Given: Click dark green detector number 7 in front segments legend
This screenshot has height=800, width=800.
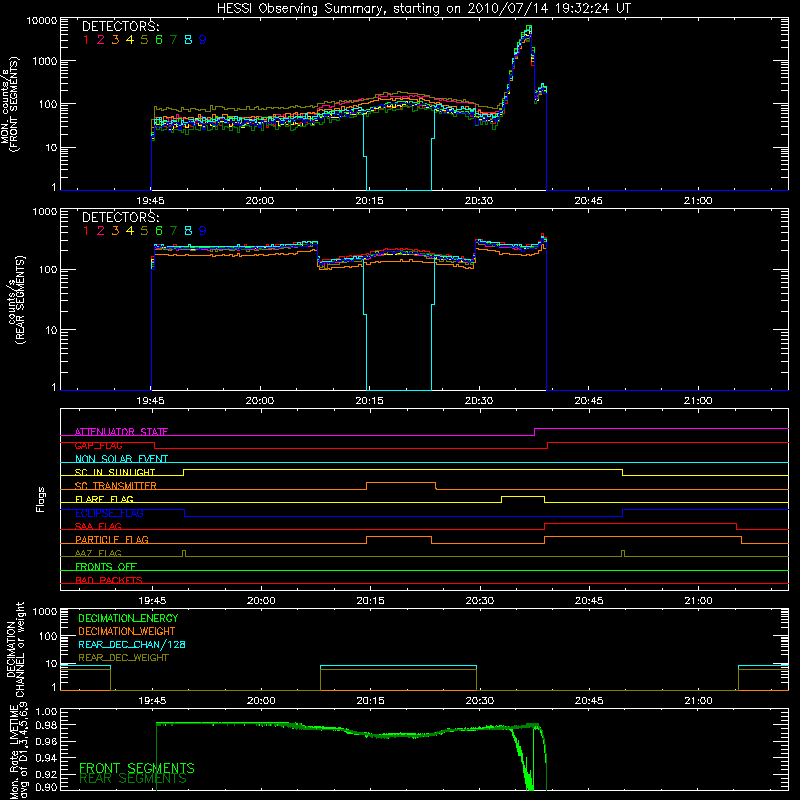Looking at the screenshot, I should [x=173, y=40].
